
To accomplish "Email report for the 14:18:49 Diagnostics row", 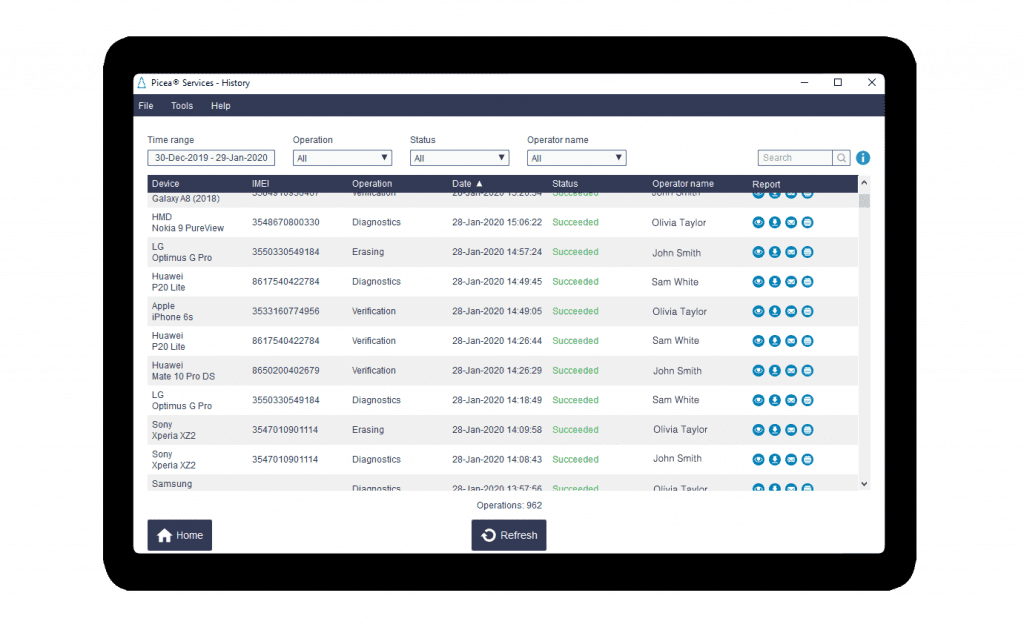I will (x=791, y=400).
